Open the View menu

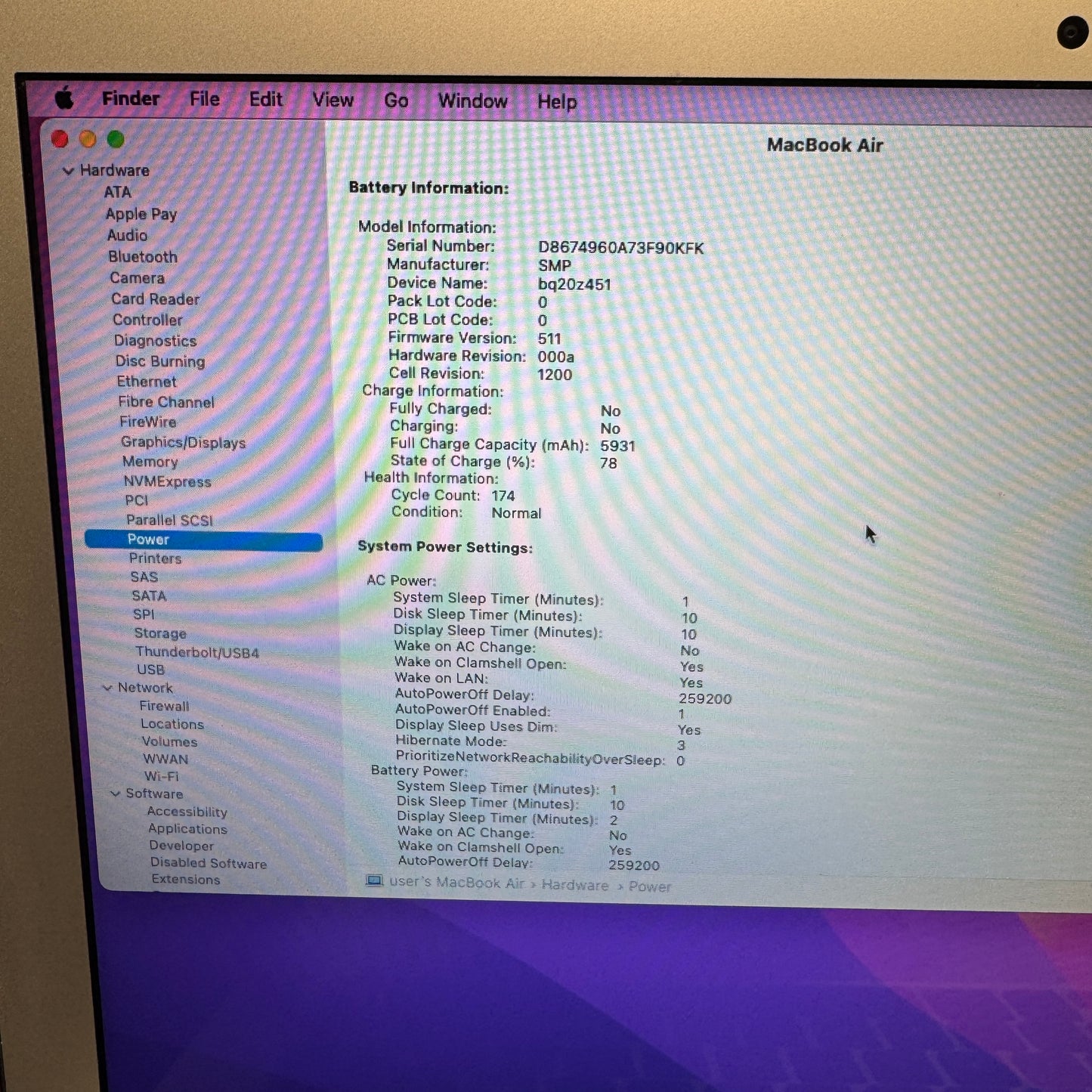pyautogui.click(x=333, y=100)
